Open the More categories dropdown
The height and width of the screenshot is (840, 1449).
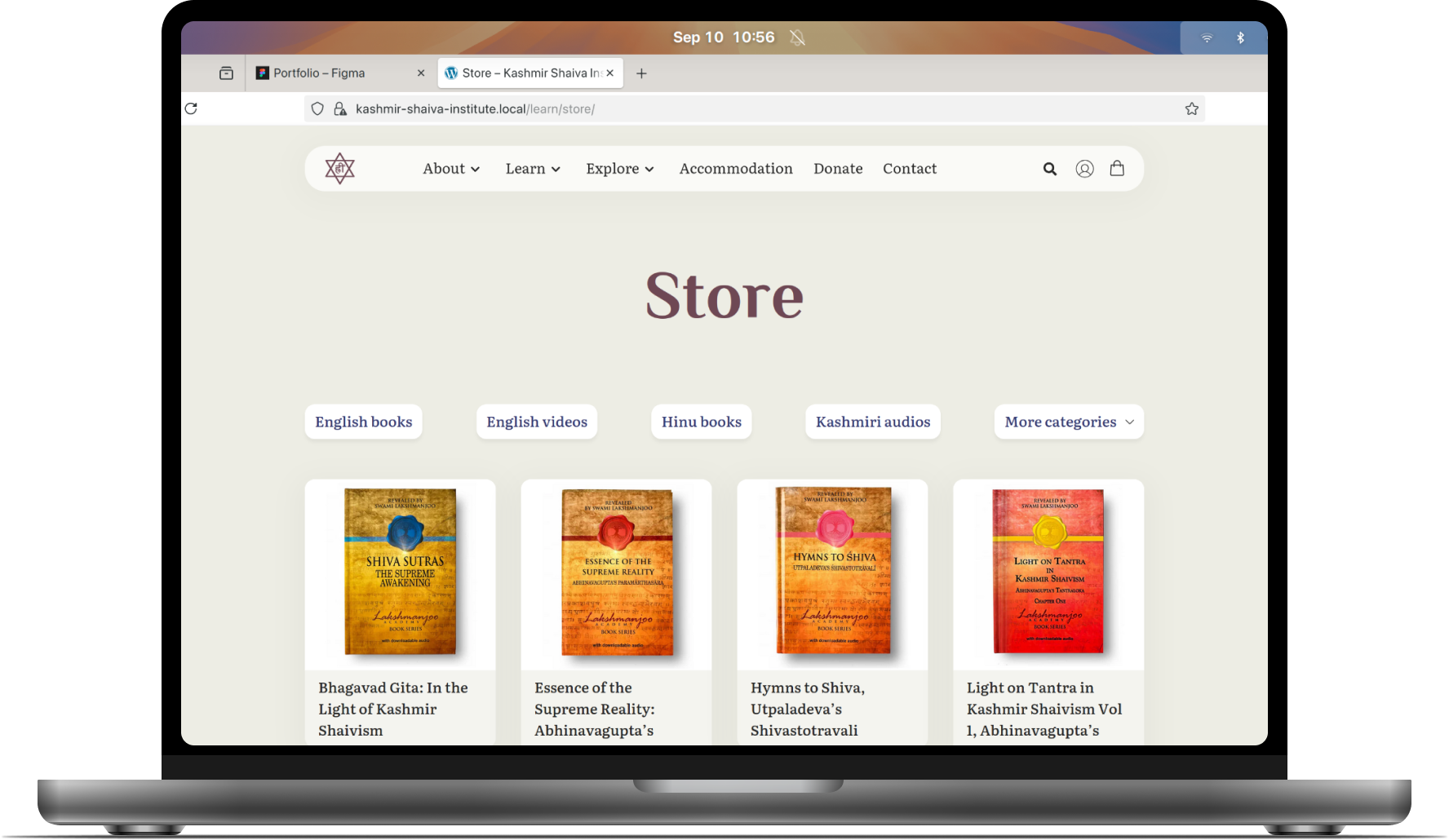click(x=1069, y=422)
